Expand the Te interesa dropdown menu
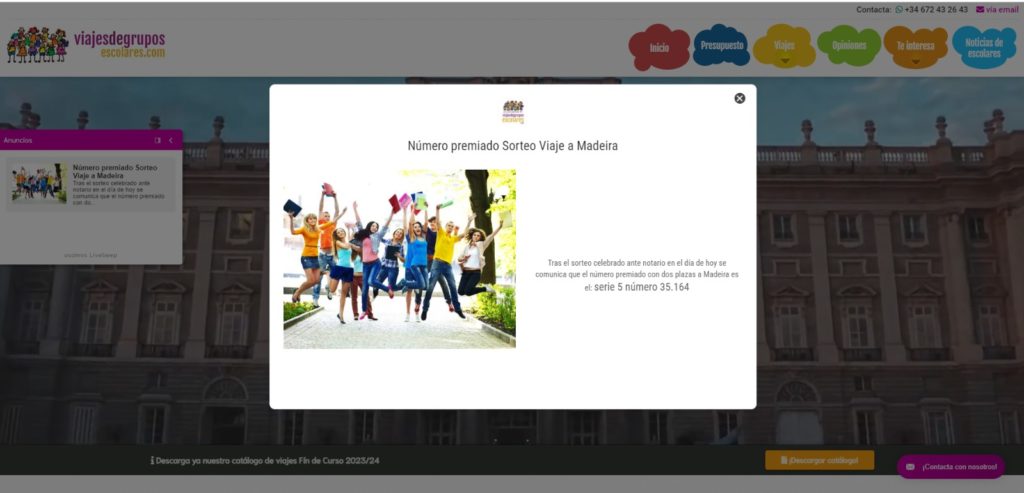Viewport: 1024px width, 493px height. point(915,48)
